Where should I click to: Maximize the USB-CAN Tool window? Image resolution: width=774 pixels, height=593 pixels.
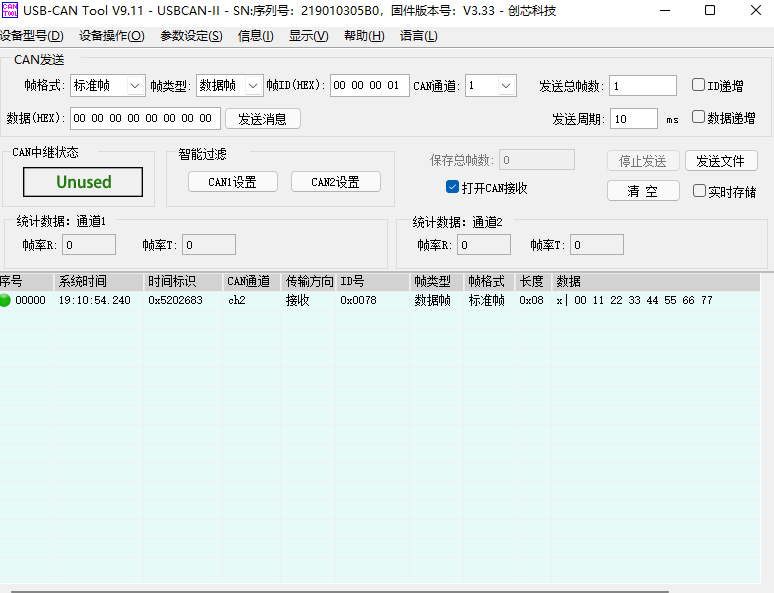tap(710, 10)
